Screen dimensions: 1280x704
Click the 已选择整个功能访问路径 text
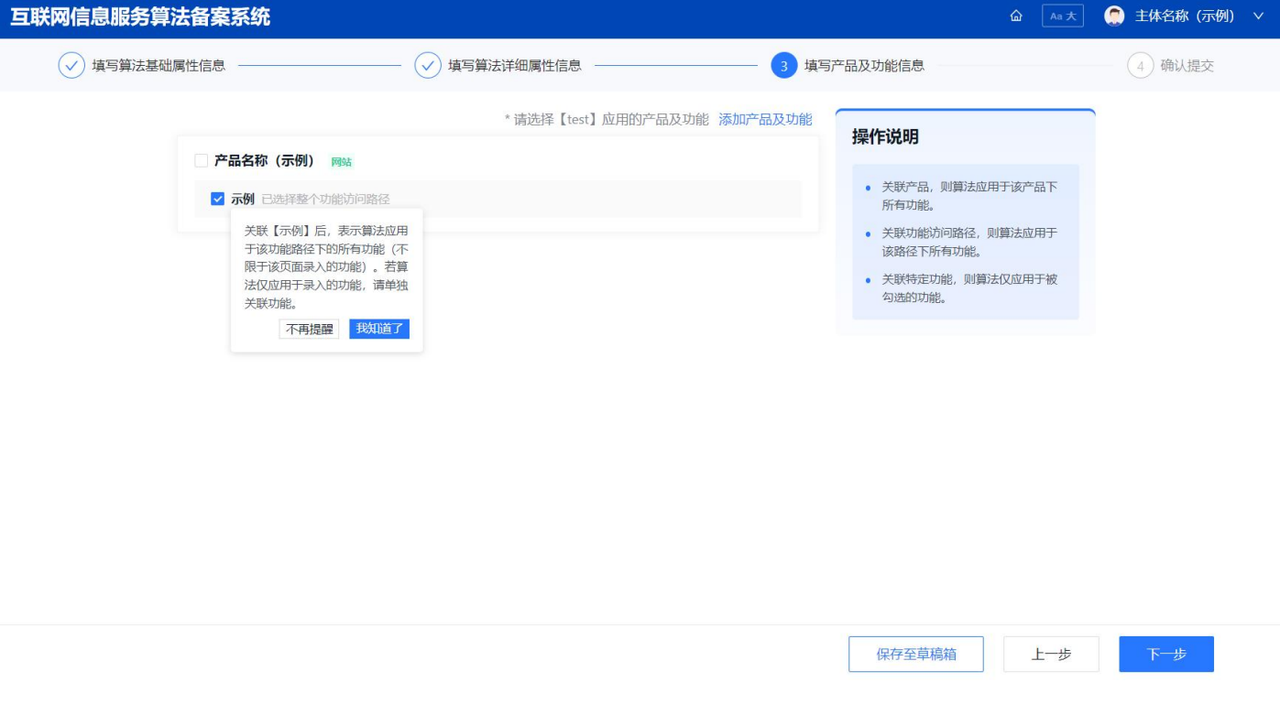(x=325, y=199)
